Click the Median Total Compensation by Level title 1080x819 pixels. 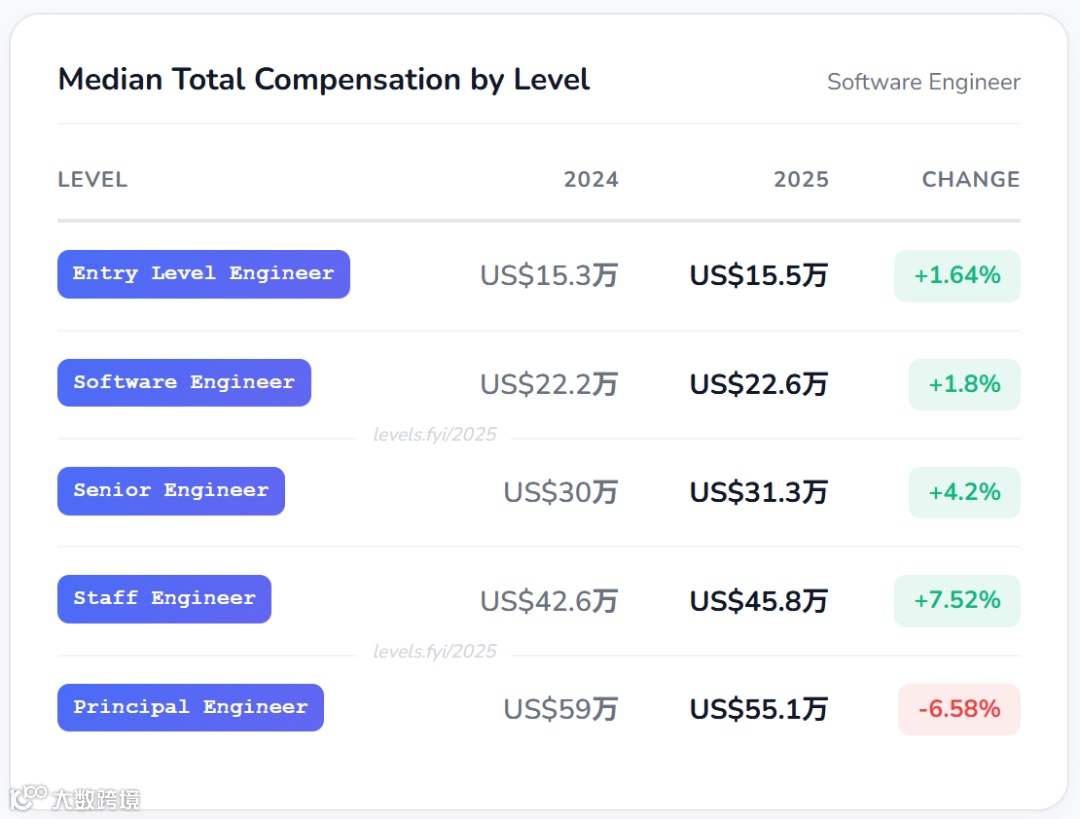(x=324, y=80)
